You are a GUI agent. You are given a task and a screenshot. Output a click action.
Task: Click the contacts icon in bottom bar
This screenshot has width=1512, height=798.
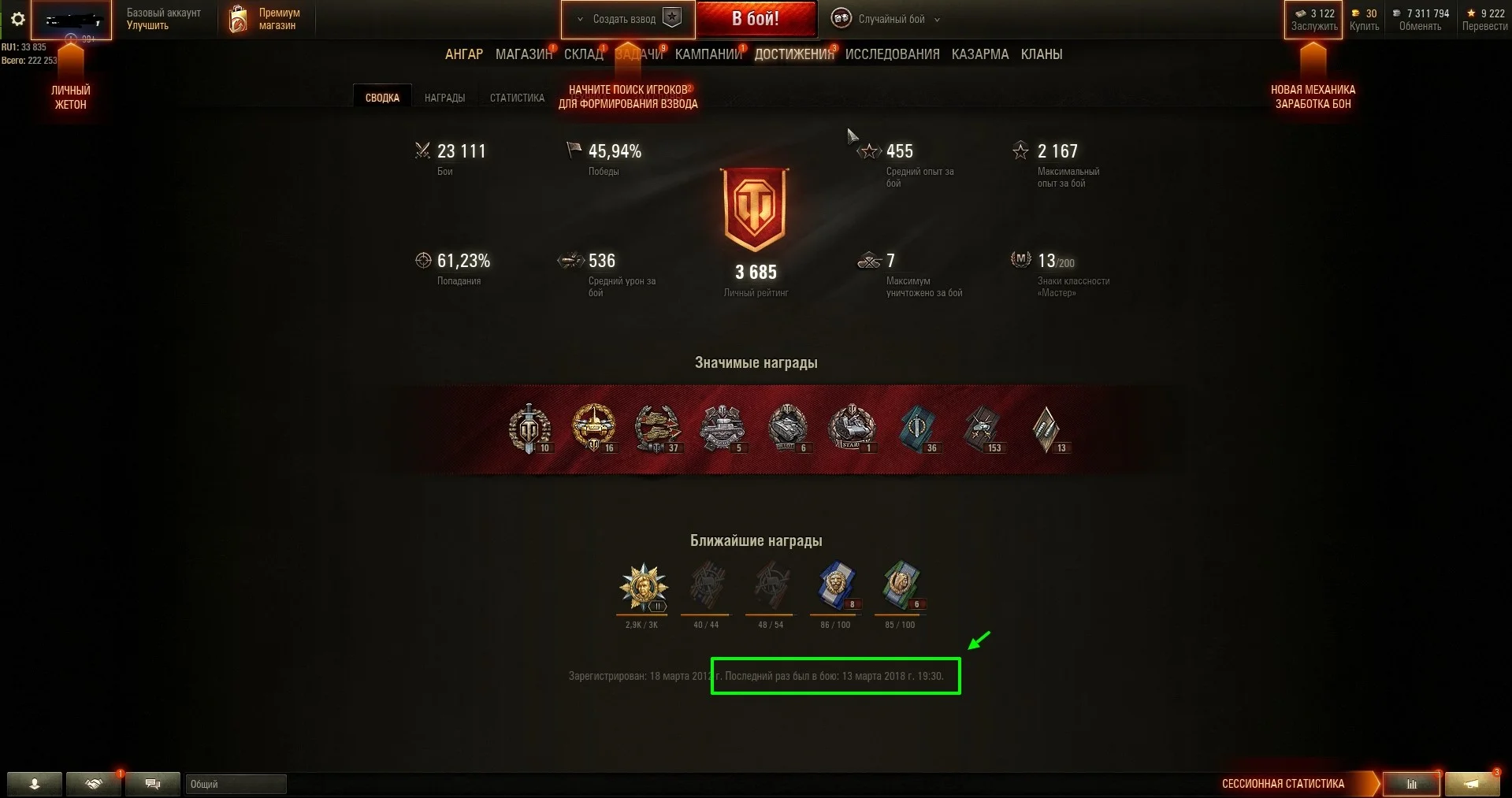point(35,784)
